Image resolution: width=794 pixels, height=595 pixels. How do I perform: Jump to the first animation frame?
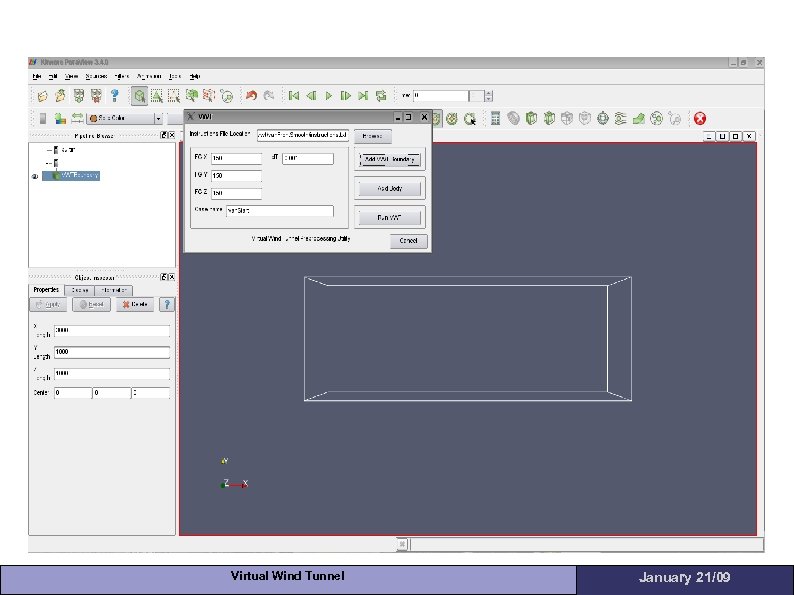point(294,95)
